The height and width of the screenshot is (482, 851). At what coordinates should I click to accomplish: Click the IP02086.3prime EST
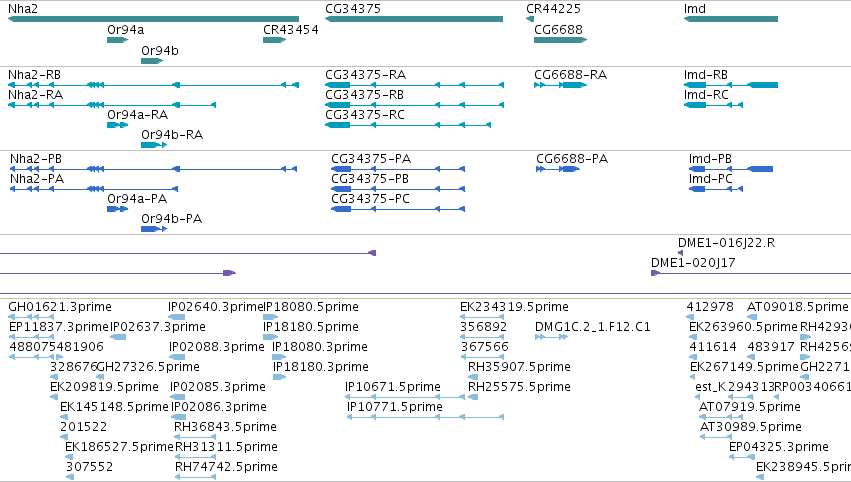pos(179,417)
